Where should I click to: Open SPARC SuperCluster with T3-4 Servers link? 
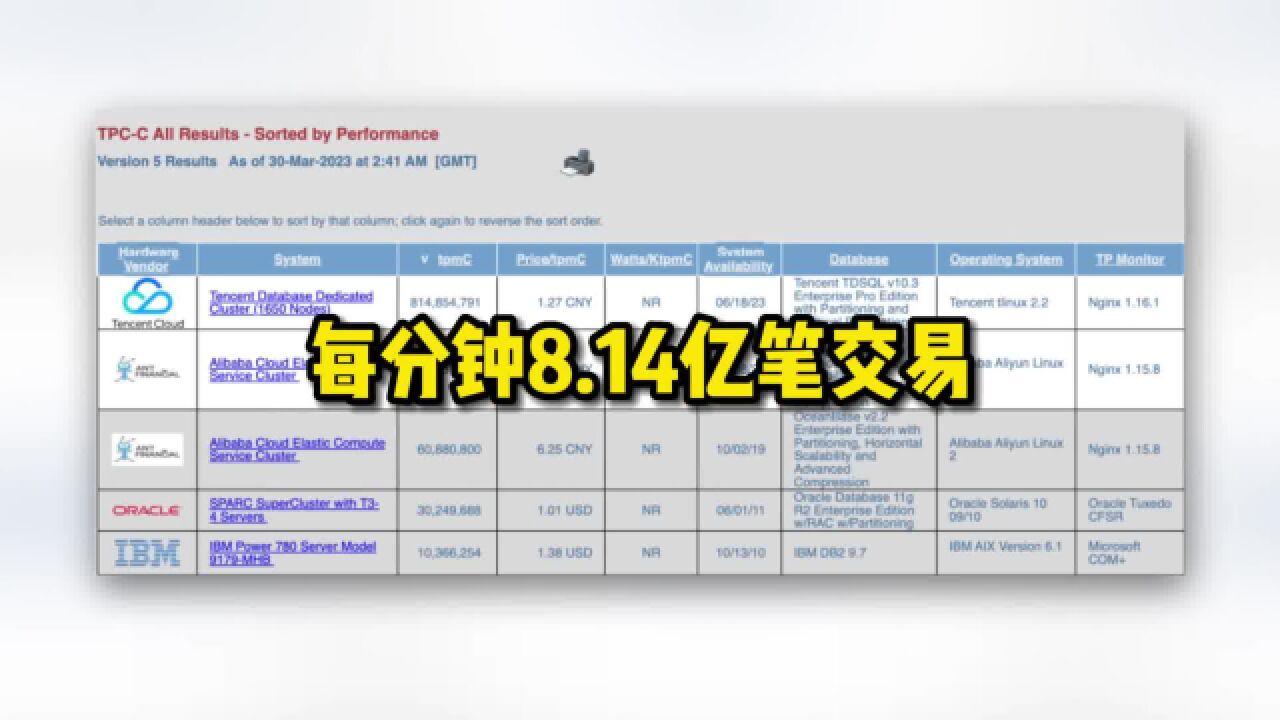point(294,510)
